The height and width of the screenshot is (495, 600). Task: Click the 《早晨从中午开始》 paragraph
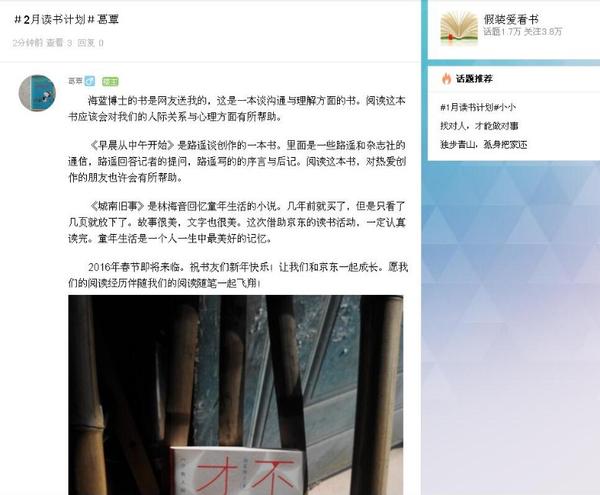pos(237,161)
